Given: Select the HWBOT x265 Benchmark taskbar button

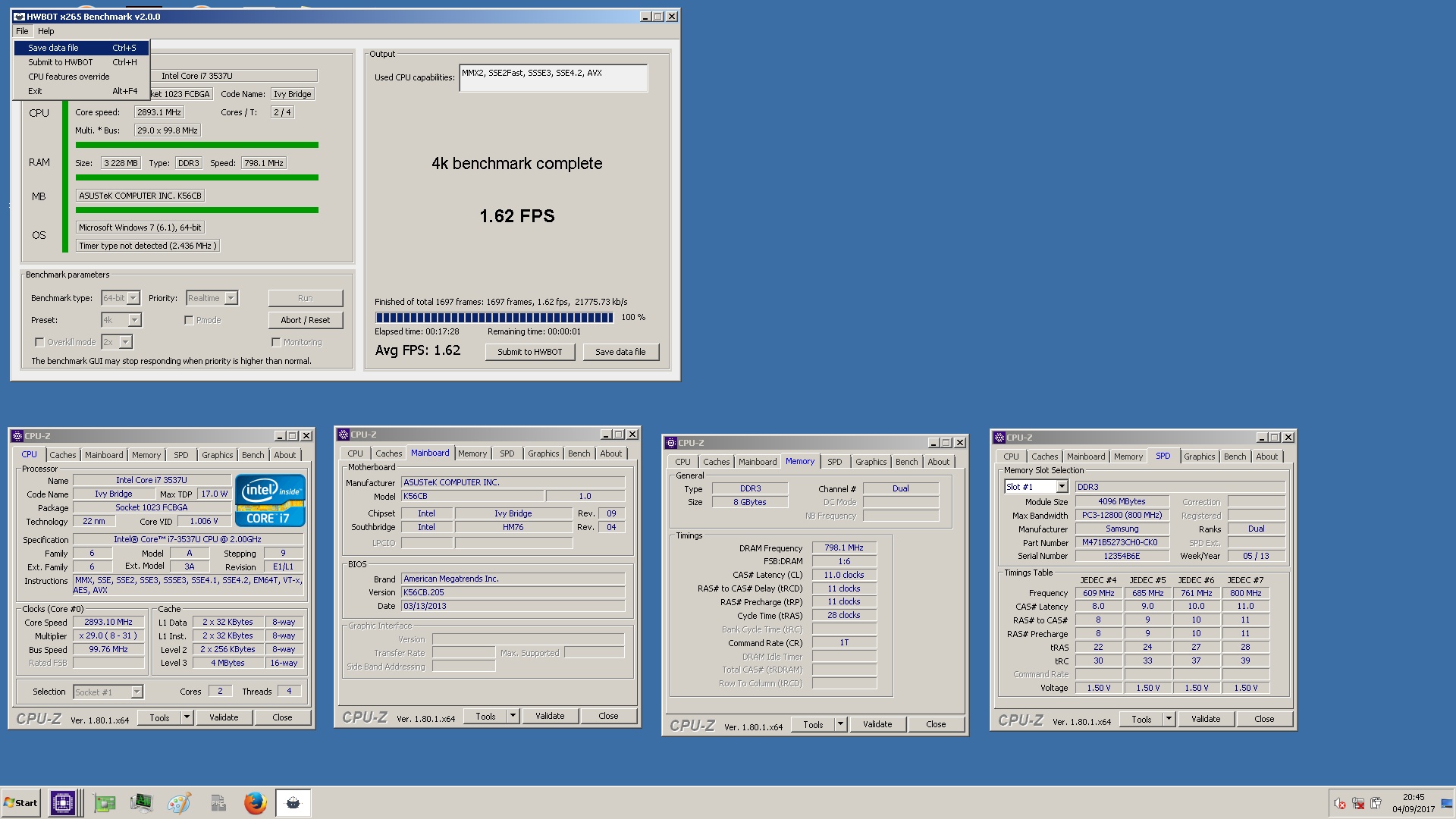Looking at the screenshot, I should point(293,803).
